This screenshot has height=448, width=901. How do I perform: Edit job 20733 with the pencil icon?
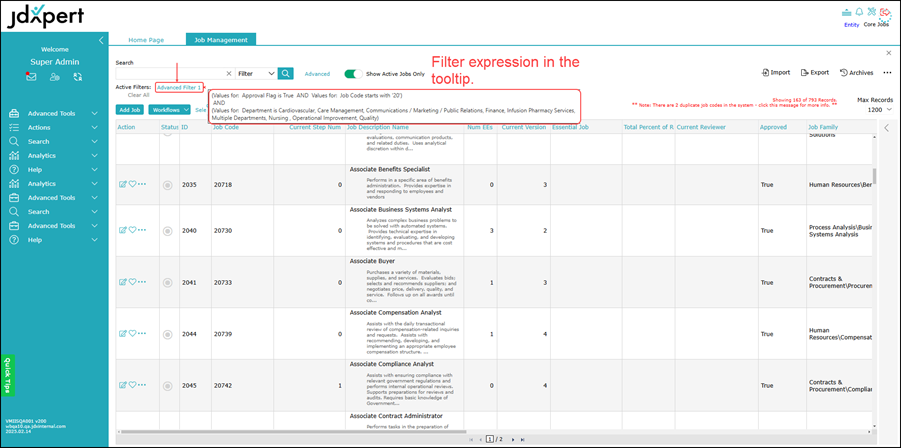(122, 282)
